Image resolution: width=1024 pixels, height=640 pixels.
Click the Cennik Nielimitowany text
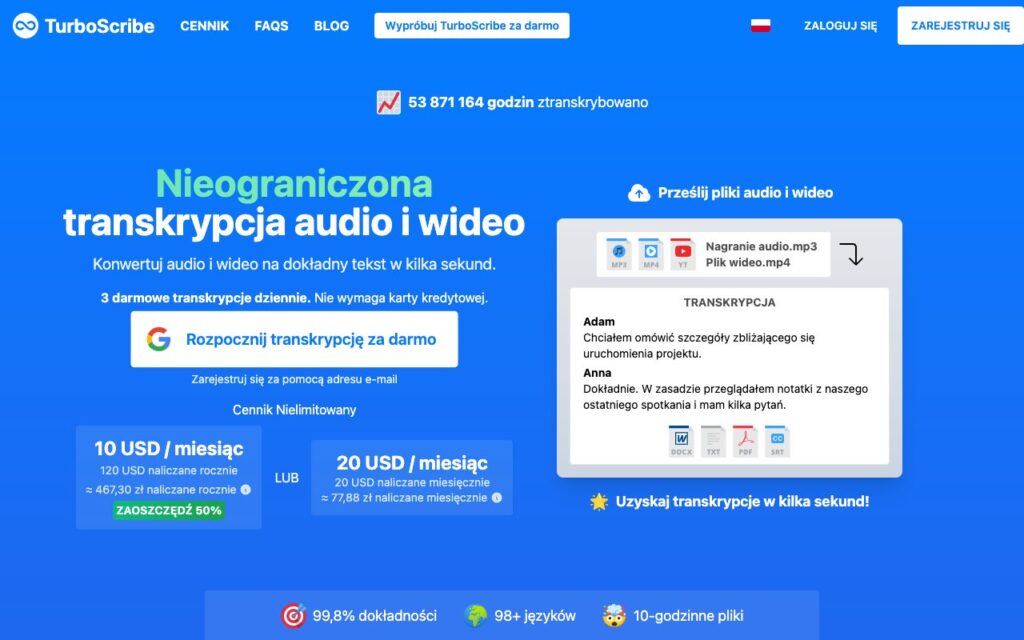pos(294,410)
